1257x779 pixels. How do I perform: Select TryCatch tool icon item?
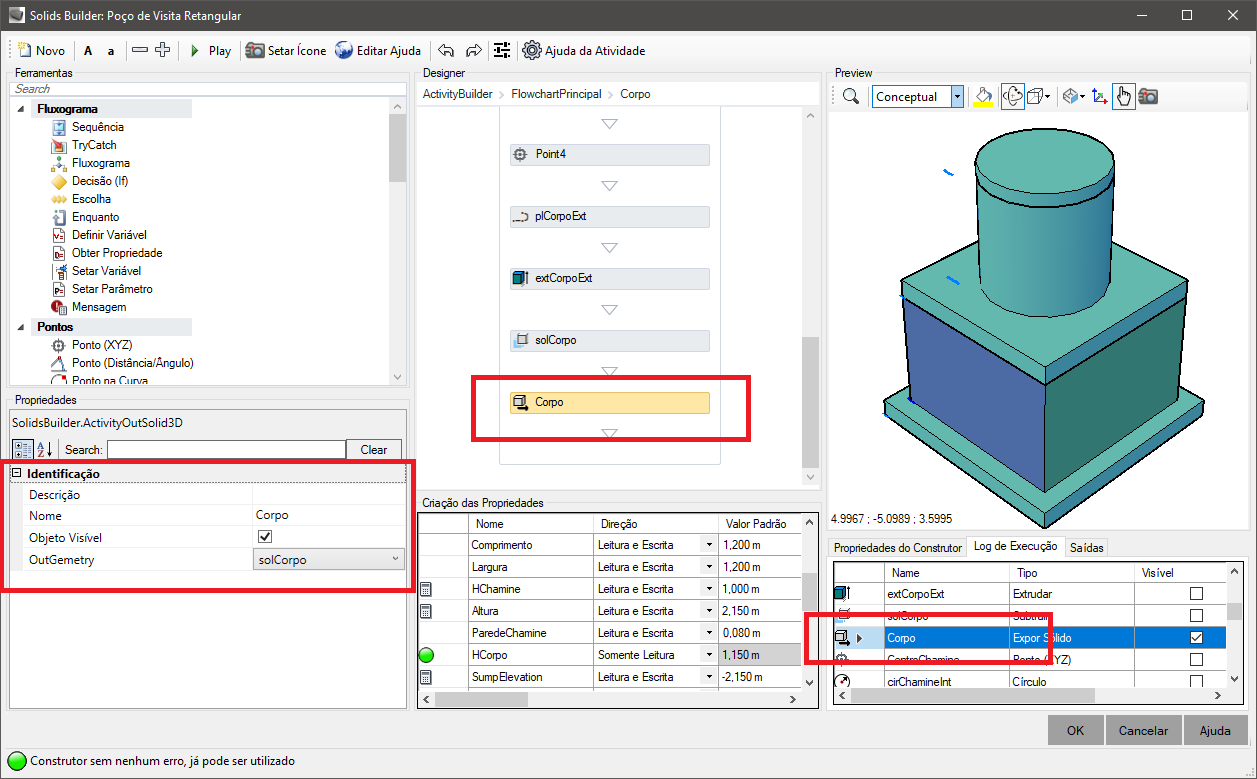tap(58, 145)
